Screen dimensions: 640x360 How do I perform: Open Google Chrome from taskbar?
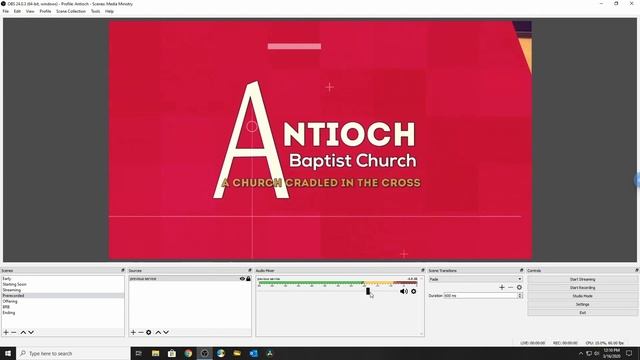pyautogui.click(x=188, y=353)
